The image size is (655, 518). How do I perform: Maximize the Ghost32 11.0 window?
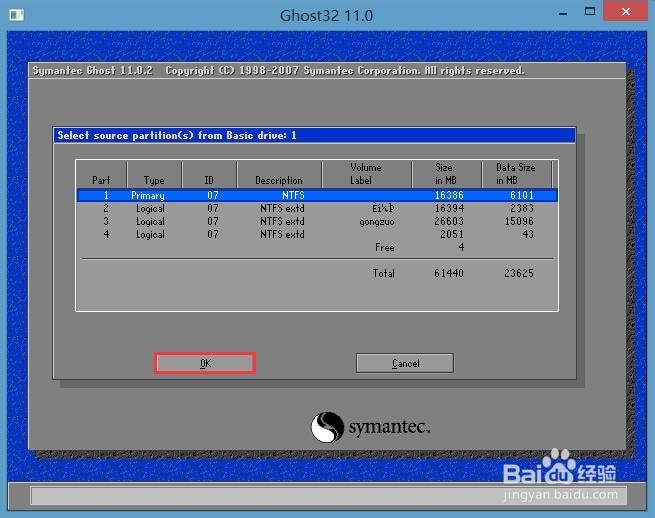590,12
